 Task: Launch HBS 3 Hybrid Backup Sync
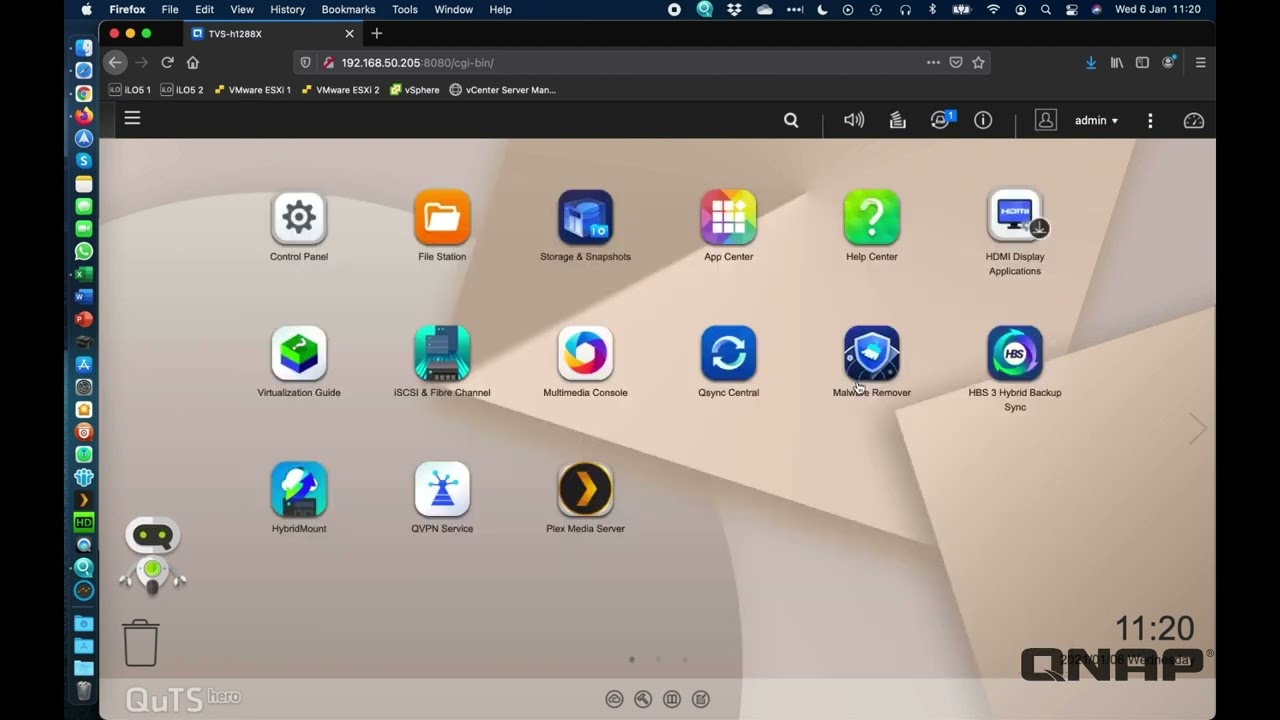1015,353
